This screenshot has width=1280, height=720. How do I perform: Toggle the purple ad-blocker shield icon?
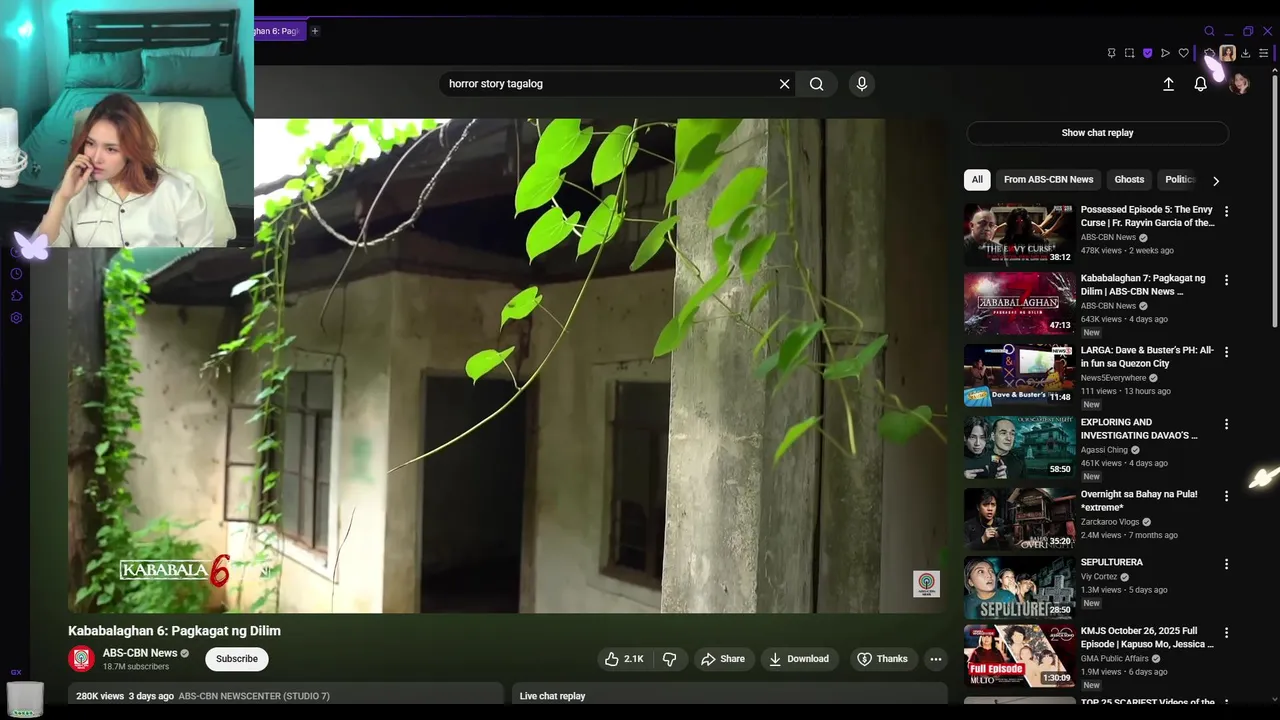pyautogui.click(x=1147, y=53)
